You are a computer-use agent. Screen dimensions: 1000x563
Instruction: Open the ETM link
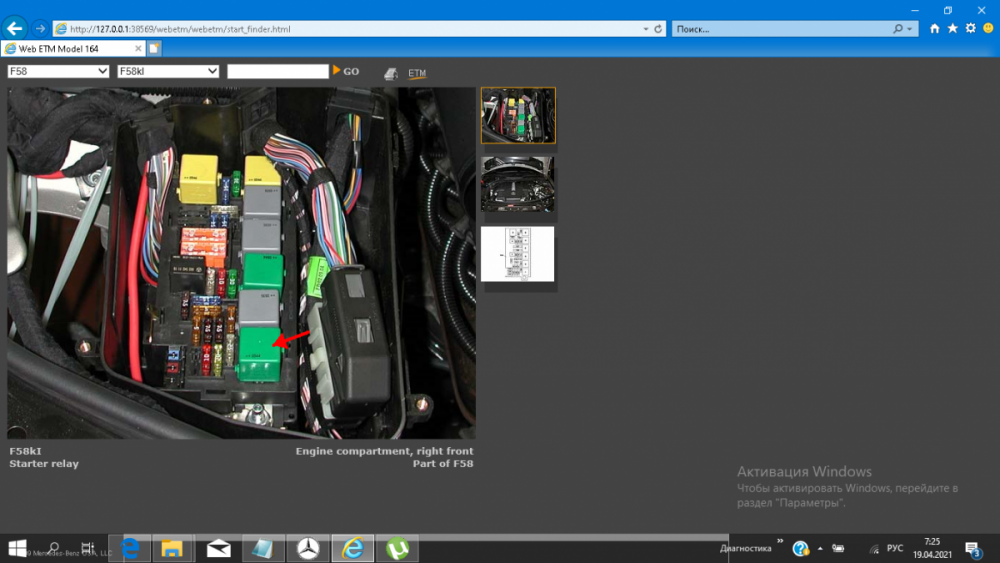(x=417, y=73)
